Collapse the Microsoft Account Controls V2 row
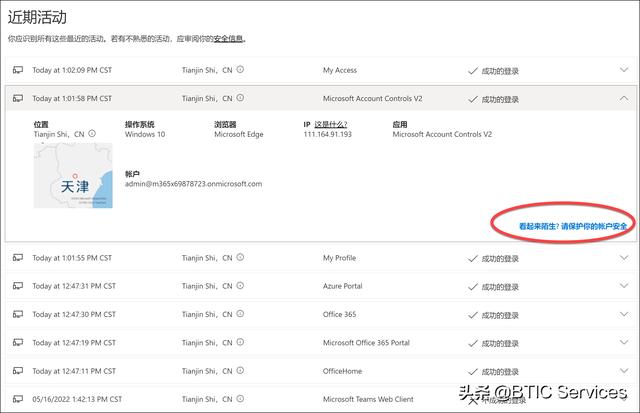The image size is (640, 413). (x=624, y=98)
